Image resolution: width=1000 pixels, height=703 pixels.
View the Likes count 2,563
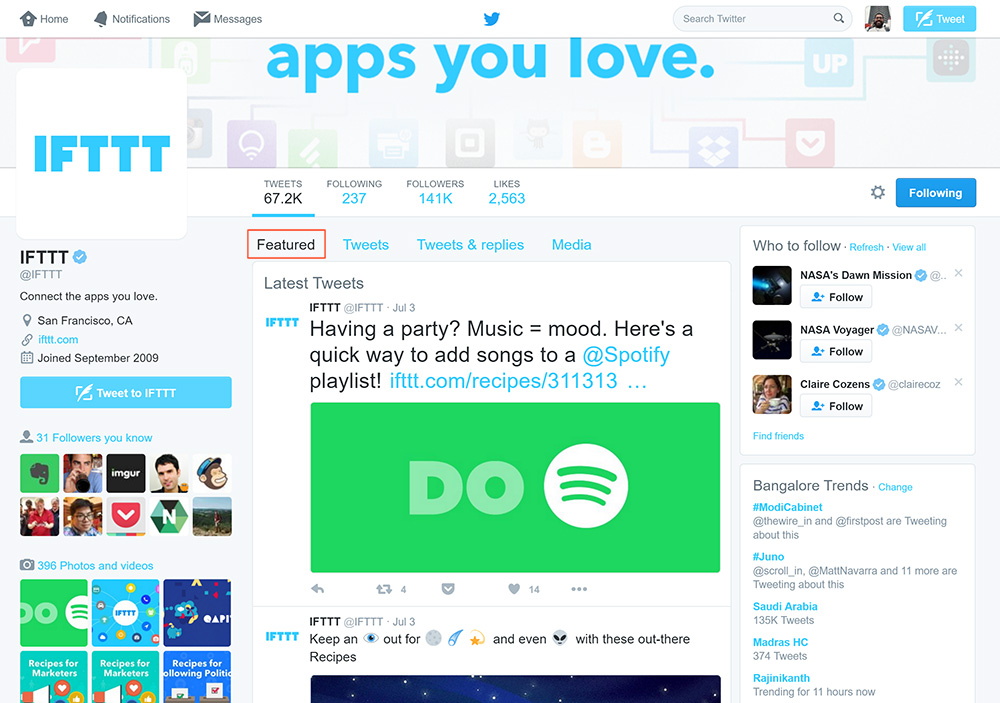(x=506, y=193)
